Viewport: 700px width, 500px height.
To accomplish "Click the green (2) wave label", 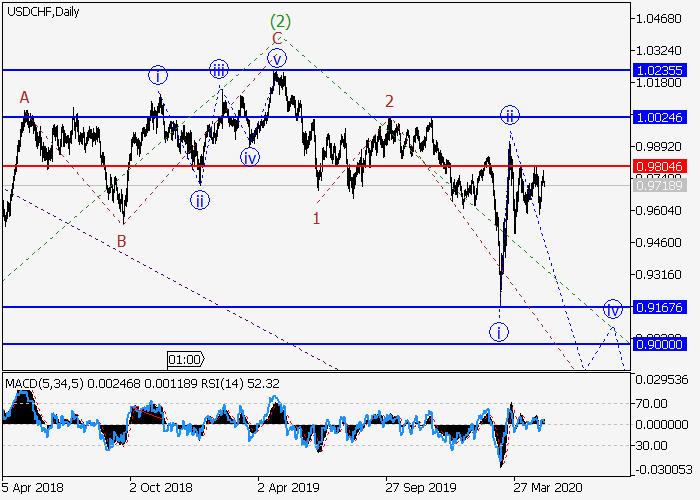I will [x=280, y=20].
